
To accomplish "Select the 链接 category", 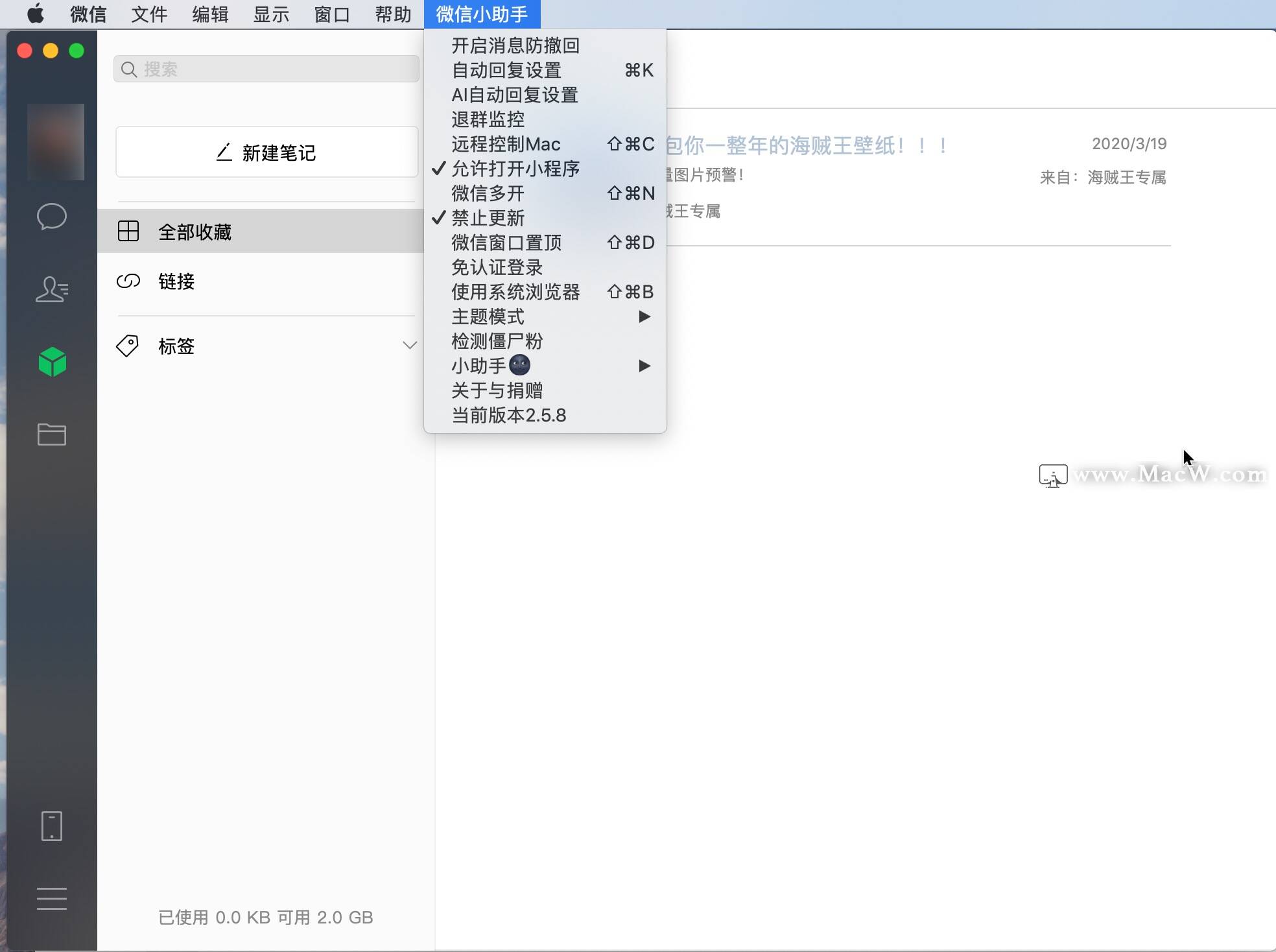I will (261, 281).
